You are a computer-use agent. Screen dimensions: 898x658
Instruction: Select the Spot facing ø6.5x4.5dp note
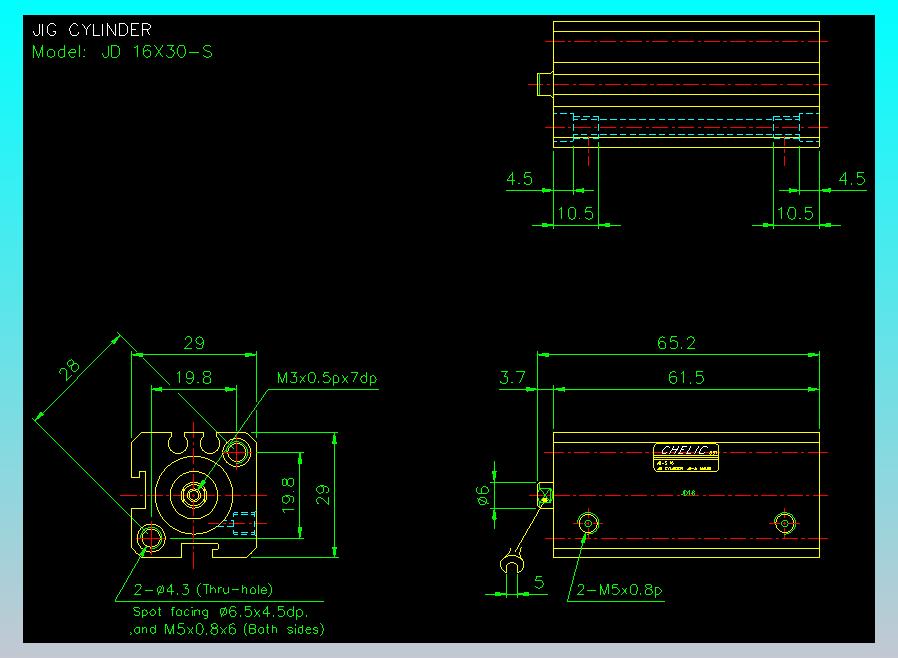(220, 612)
